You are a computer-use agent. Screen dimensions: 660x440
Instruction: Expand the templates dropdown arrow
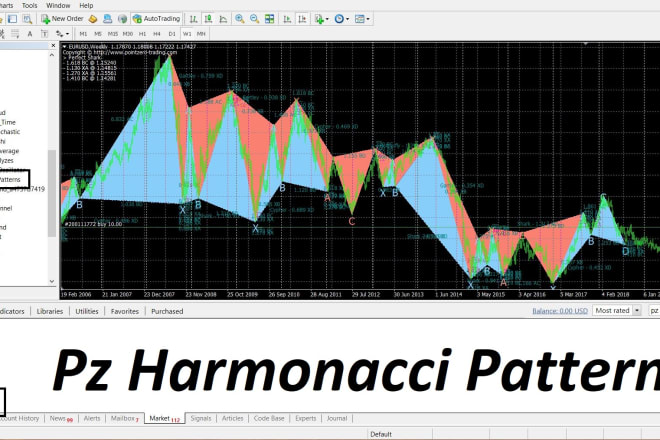(x=368, y=19)
